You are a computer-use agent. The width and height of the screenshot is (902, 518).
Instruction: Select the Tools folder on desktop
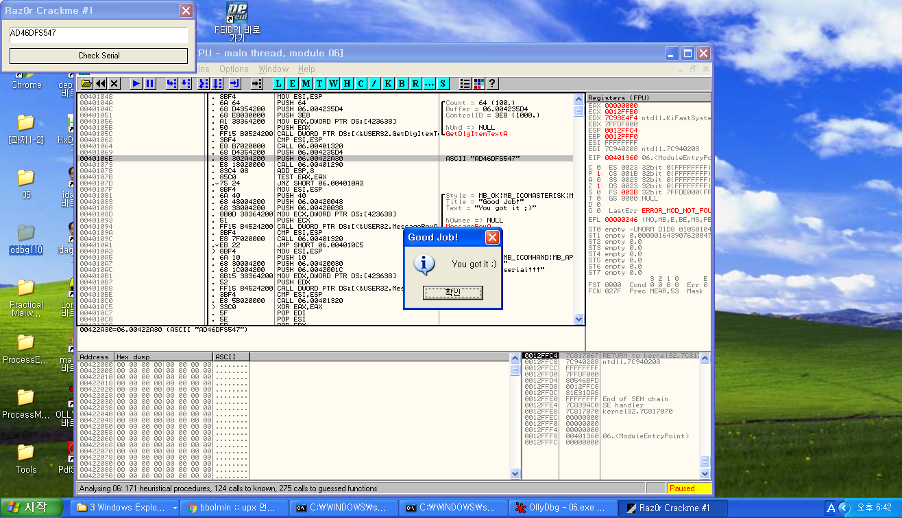point(26,459)
